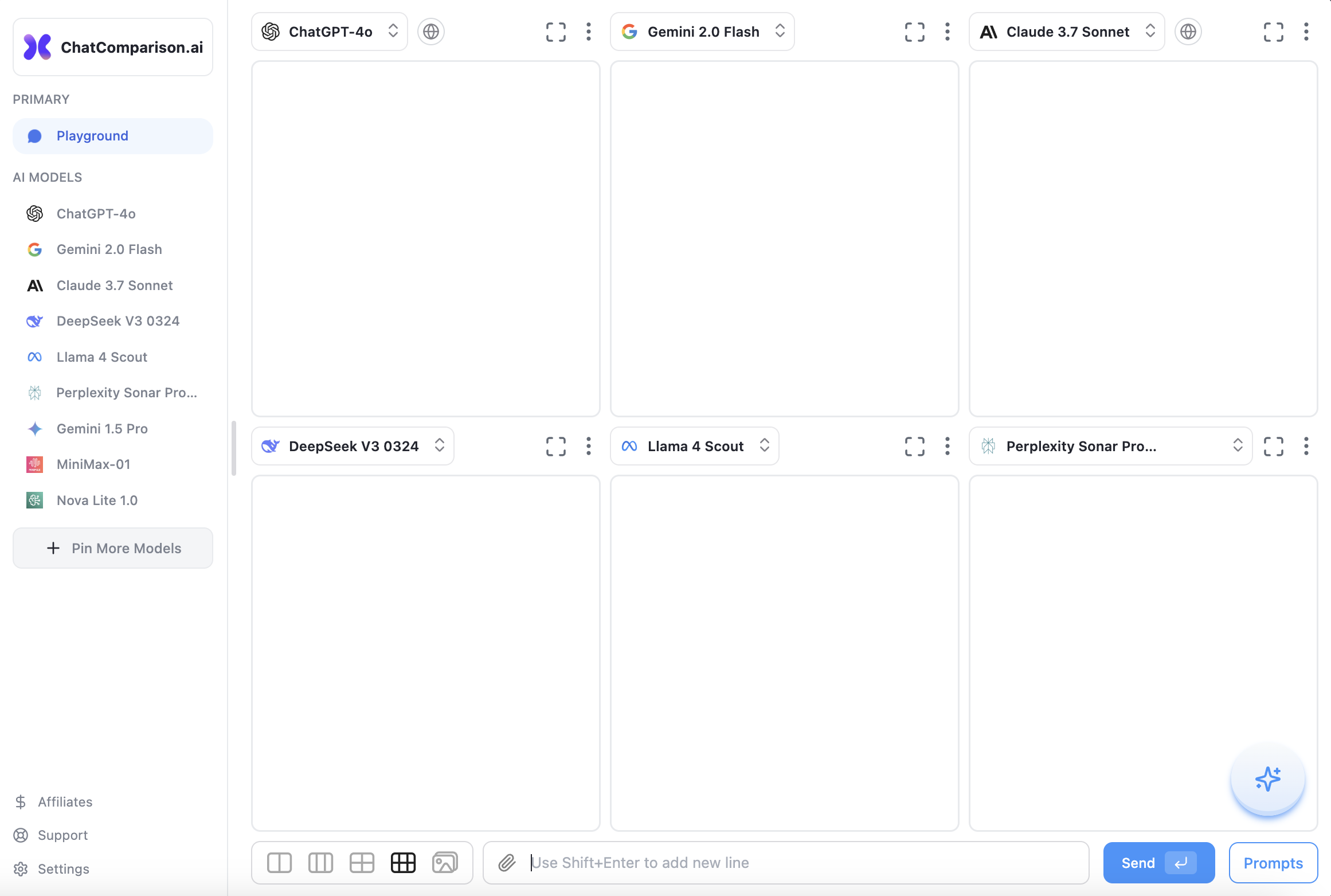Attach a file with the paperclip icon

point(507,863)
